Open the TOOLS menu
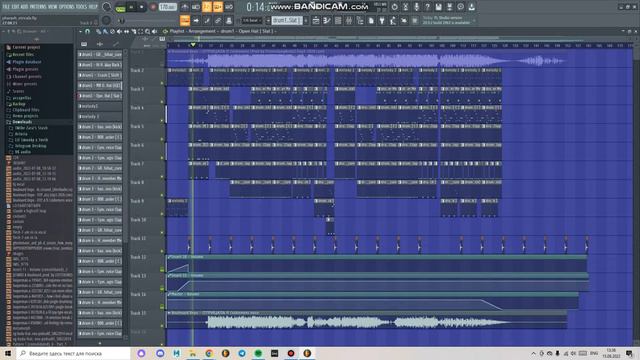Viewport: 640px width, 360px height. (x=82, y=7)
